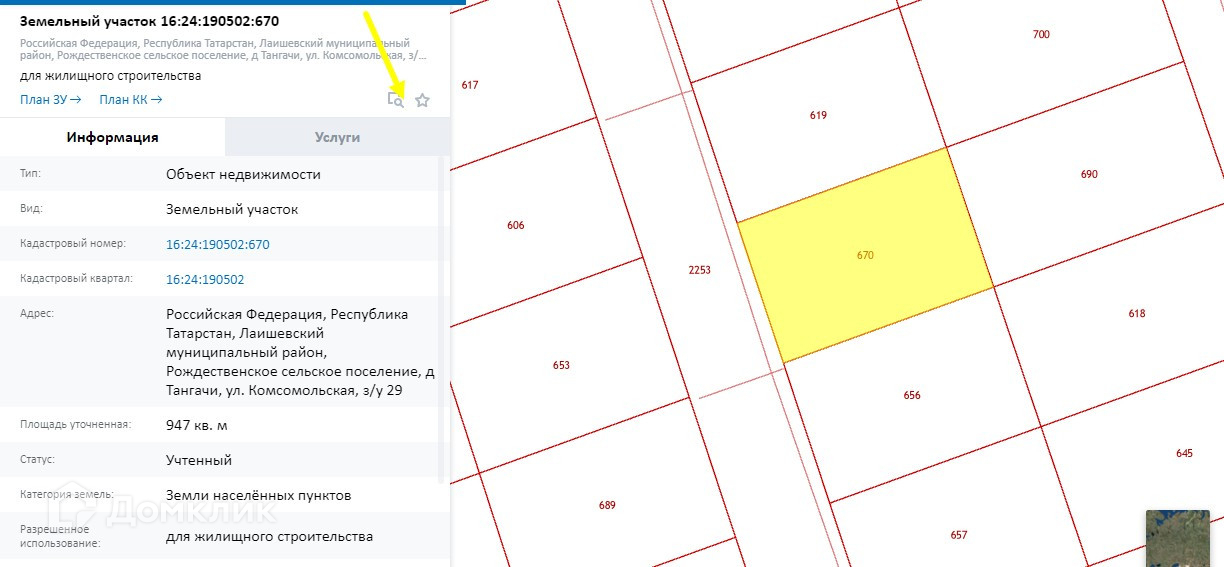Click the Категория земель label
1224x567 pixels.
point(67,495)
